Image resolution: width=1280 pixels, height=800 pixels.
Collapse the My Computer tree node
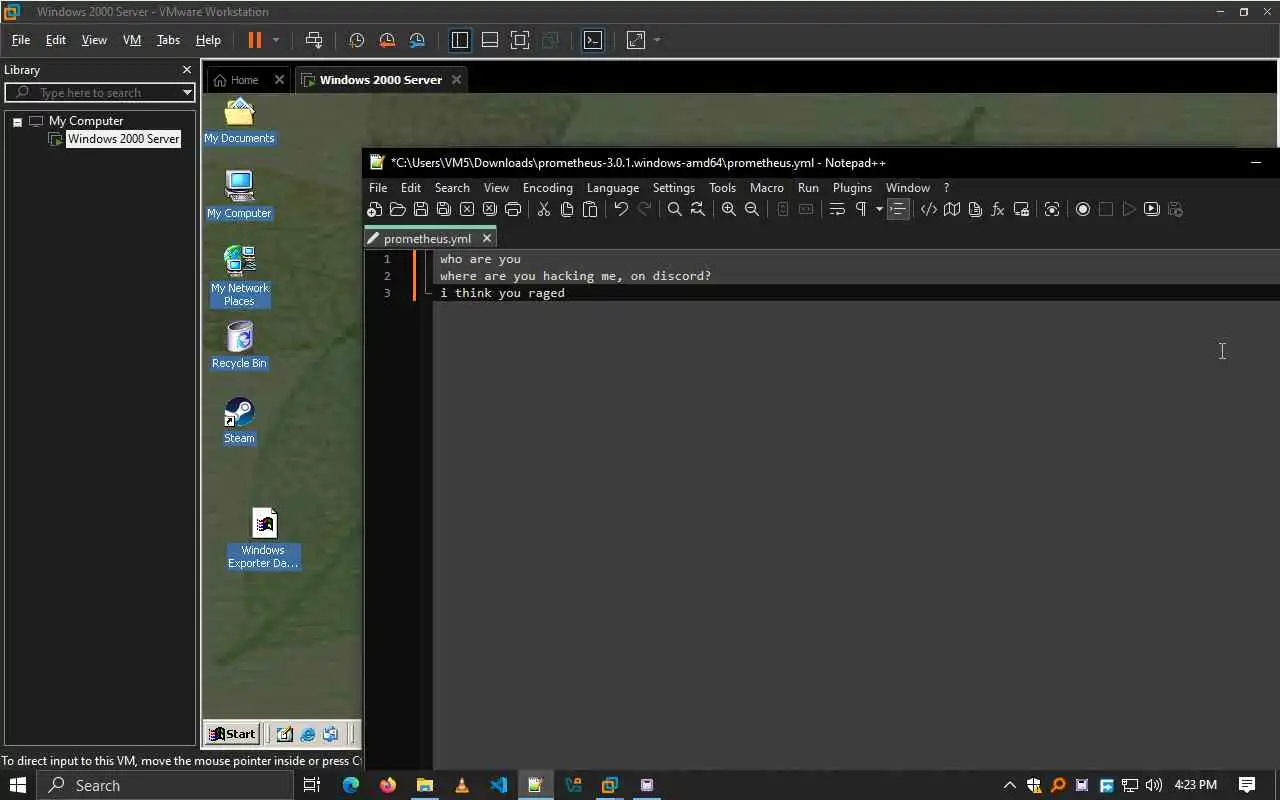[x=17, y=121]
